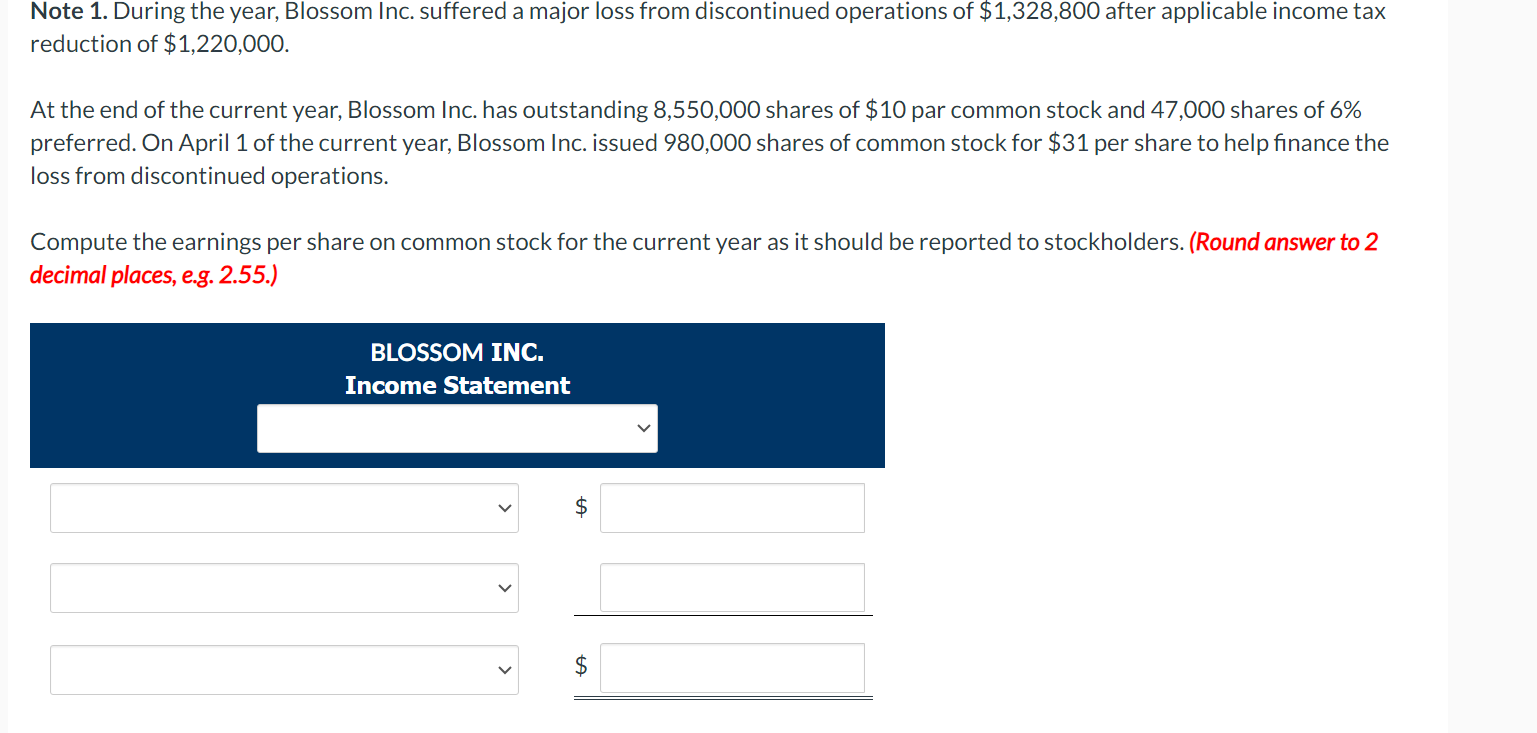Click the final double-underlined total input field
Screen dimensions: 1537x733
coord(731,667)
